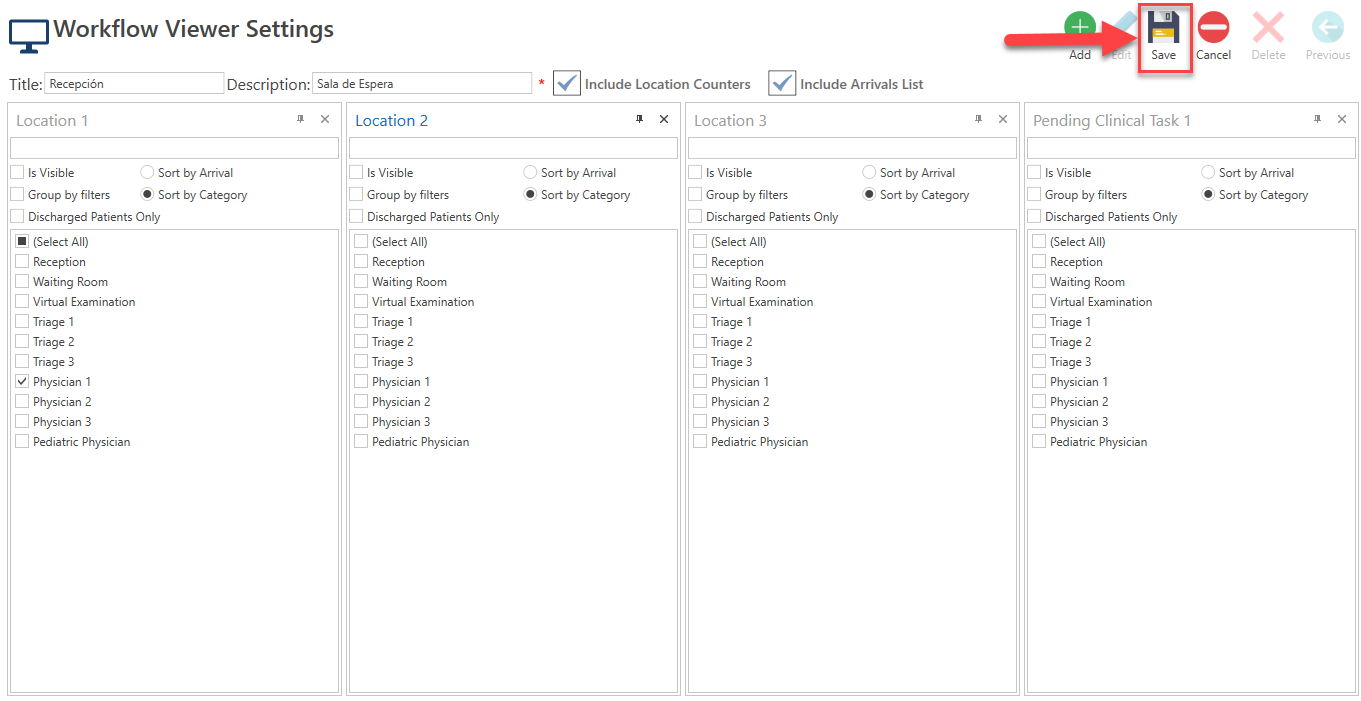Check Waiting Room in Location 3
Screen dimensions: 1361x701
pos(700,281)
